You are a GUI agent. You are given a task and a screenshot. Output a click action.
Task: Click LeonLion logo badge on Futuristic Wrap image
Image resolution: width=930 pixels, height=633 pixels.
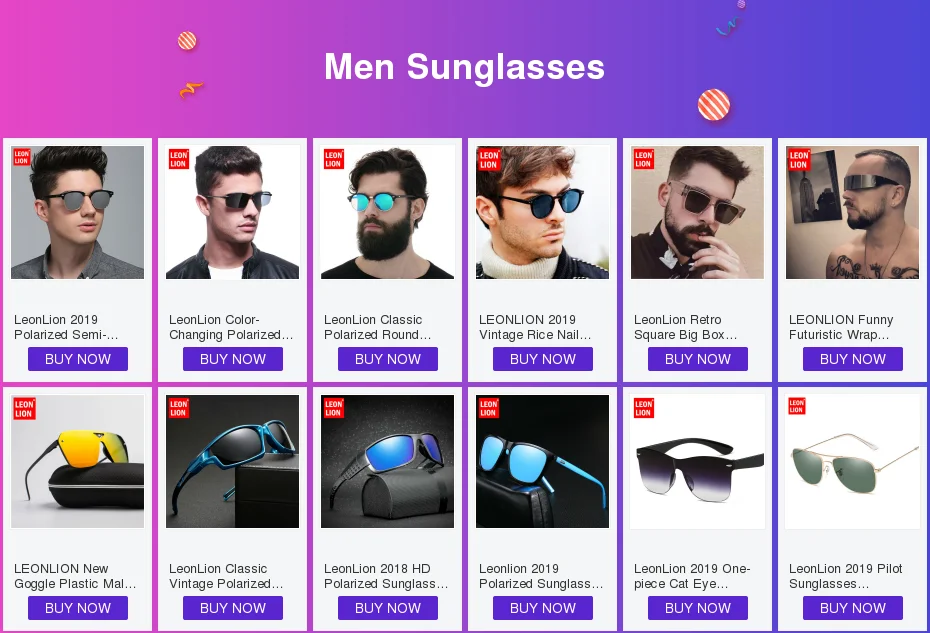[799, 160]
